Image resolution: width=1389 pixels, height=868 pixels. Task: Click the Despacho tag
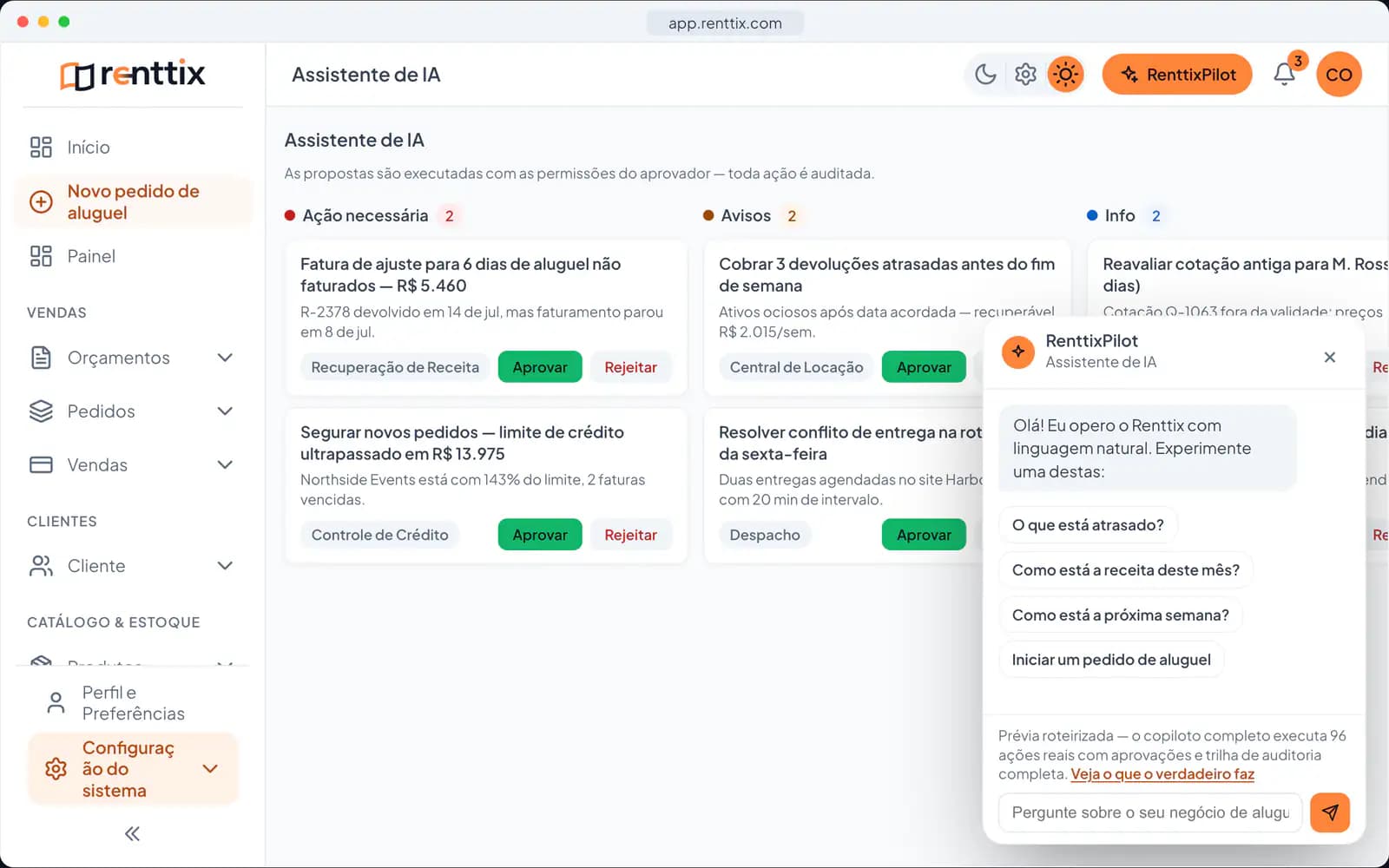pyautogui.click(x=765, y=535)
